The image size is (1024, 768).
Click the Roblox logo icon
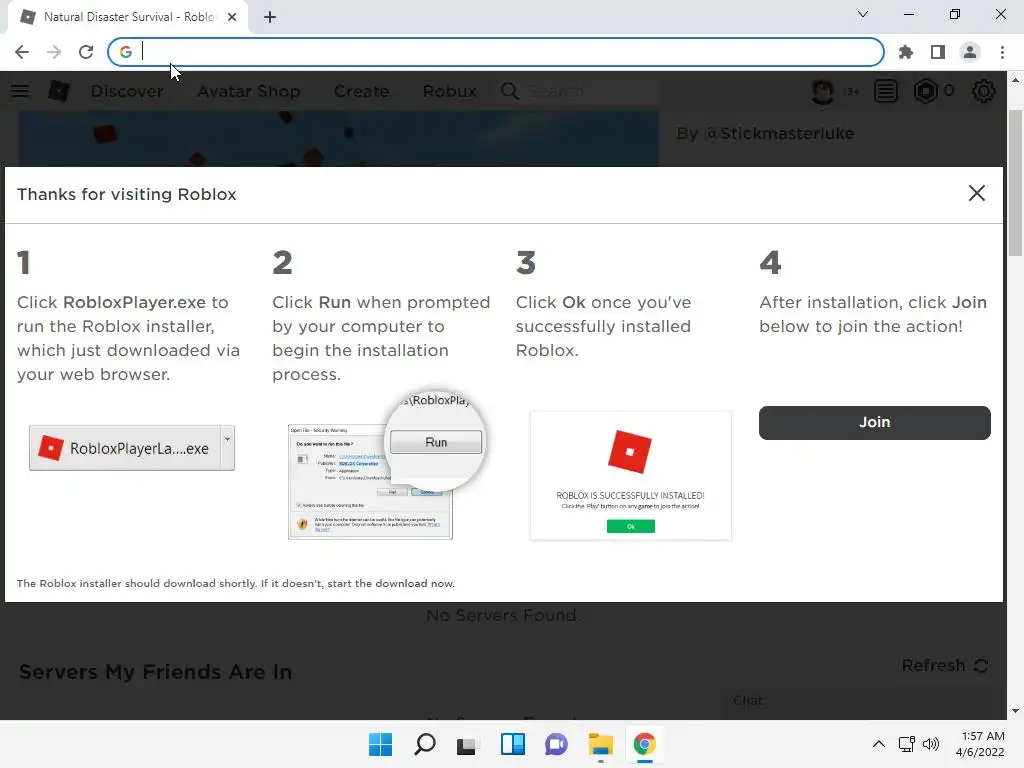(59, 91)
